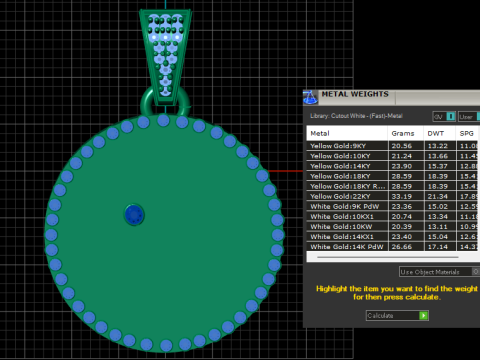Click the metal table's horizontal scrollbar
Image resolution: width=480 pixels, height=360 pixels.
click(x=388, y=257)
